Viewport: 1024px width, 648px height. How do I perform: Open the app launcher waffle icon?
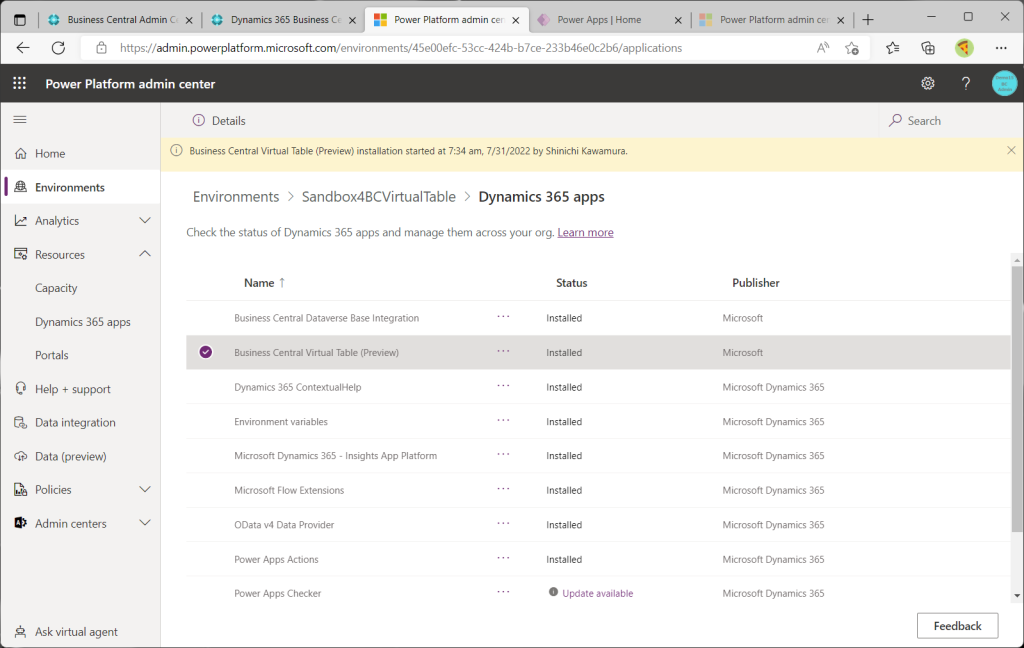tap(20, 84)
